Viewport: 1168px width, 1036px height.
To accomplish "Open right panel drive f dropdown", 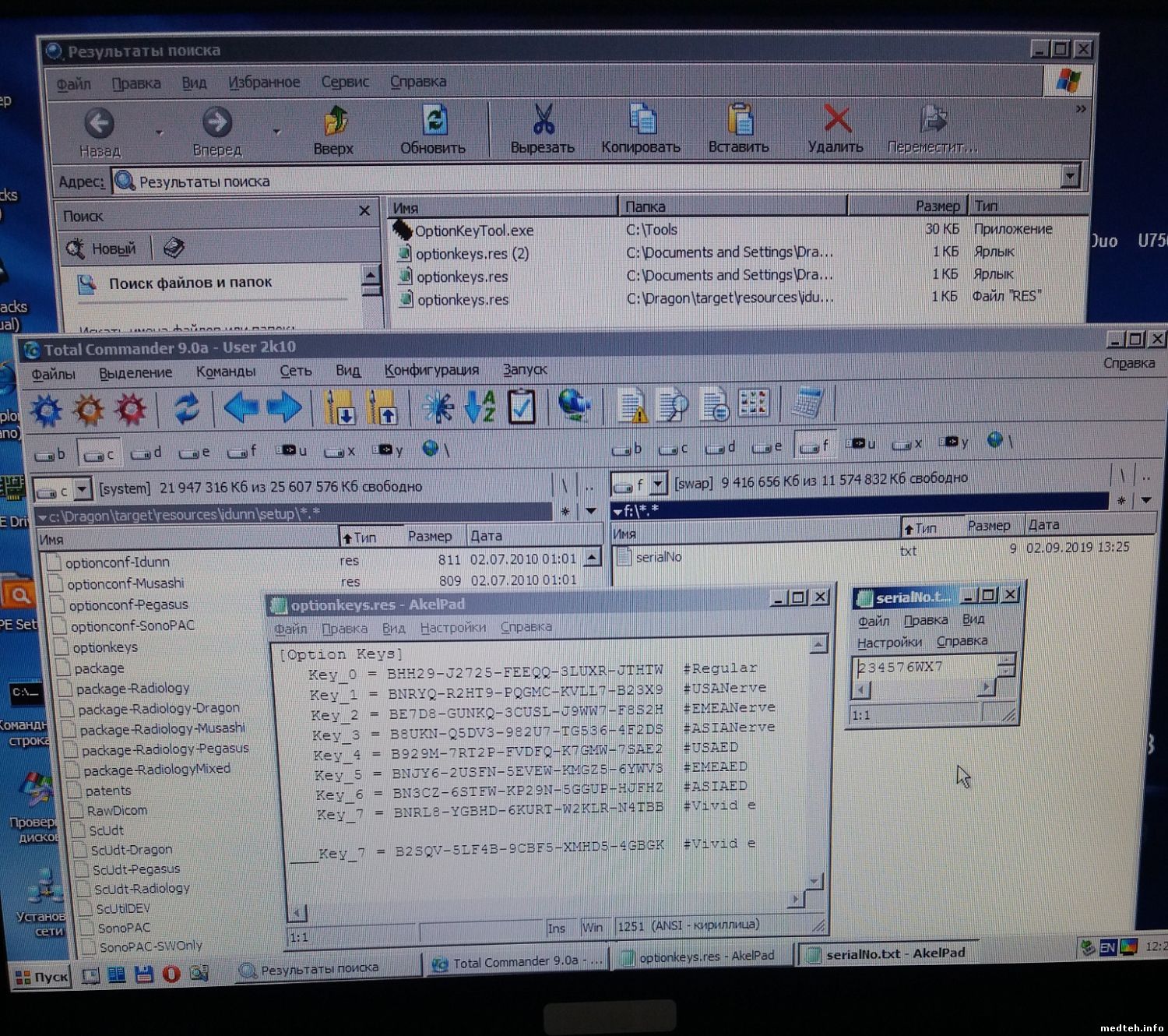I will [658, 485].
